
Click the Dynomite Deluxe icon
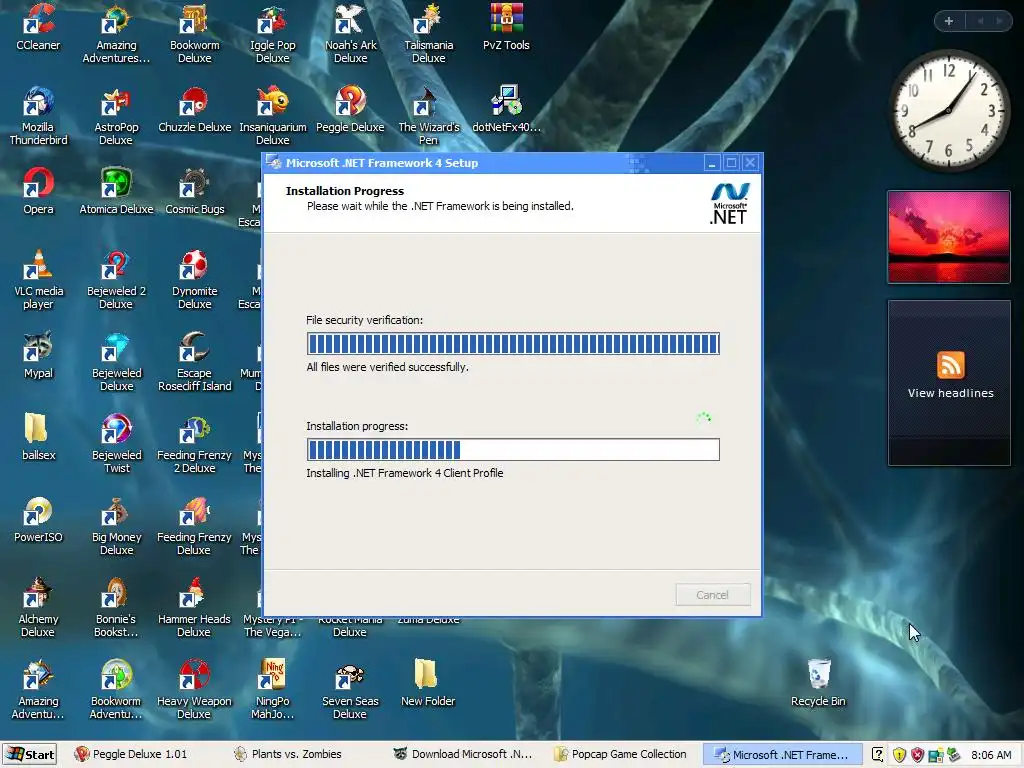click(194, 266)
